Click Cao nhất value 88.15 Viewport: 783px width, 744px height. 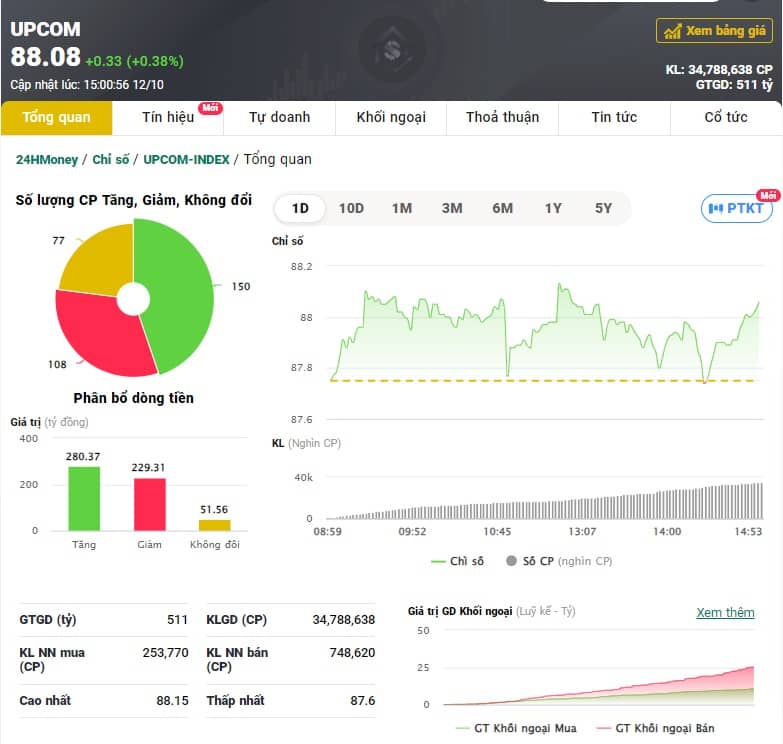point(172,701)
